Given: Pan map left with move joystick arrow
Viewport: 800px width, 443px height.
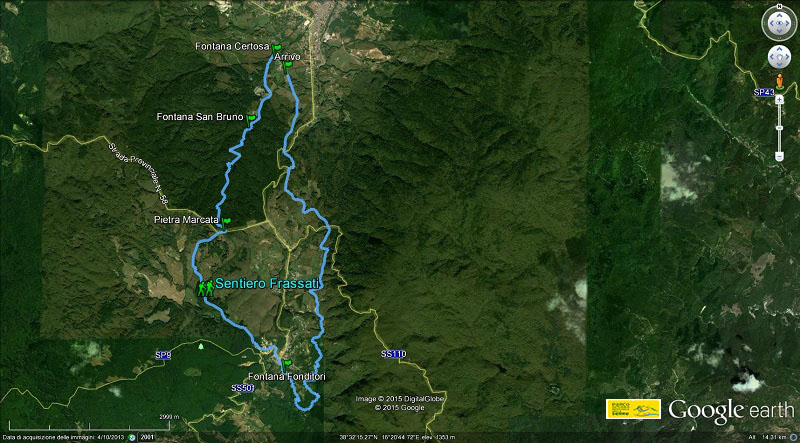Looking at the screenshot, I should click(x=772, y=57).
